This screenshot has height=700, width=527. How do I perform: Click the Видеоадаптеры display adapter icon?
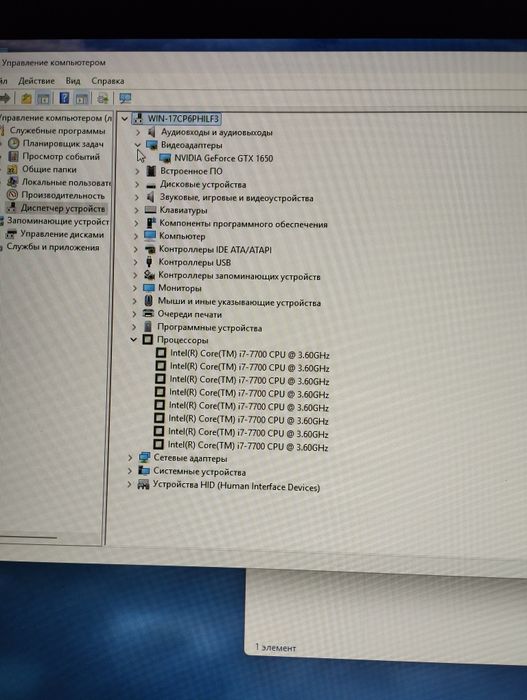coord(151,145)
